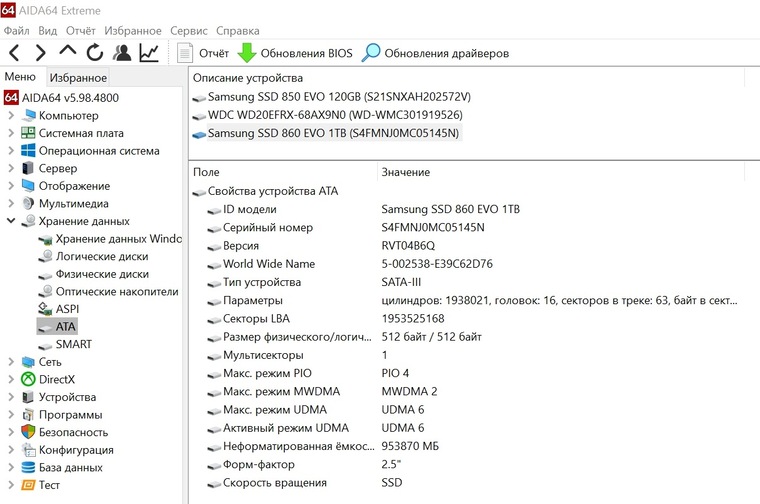This screenshot has height=504, width=760.
Task: Open the ASPI item
Action: (x=59, y=309)
